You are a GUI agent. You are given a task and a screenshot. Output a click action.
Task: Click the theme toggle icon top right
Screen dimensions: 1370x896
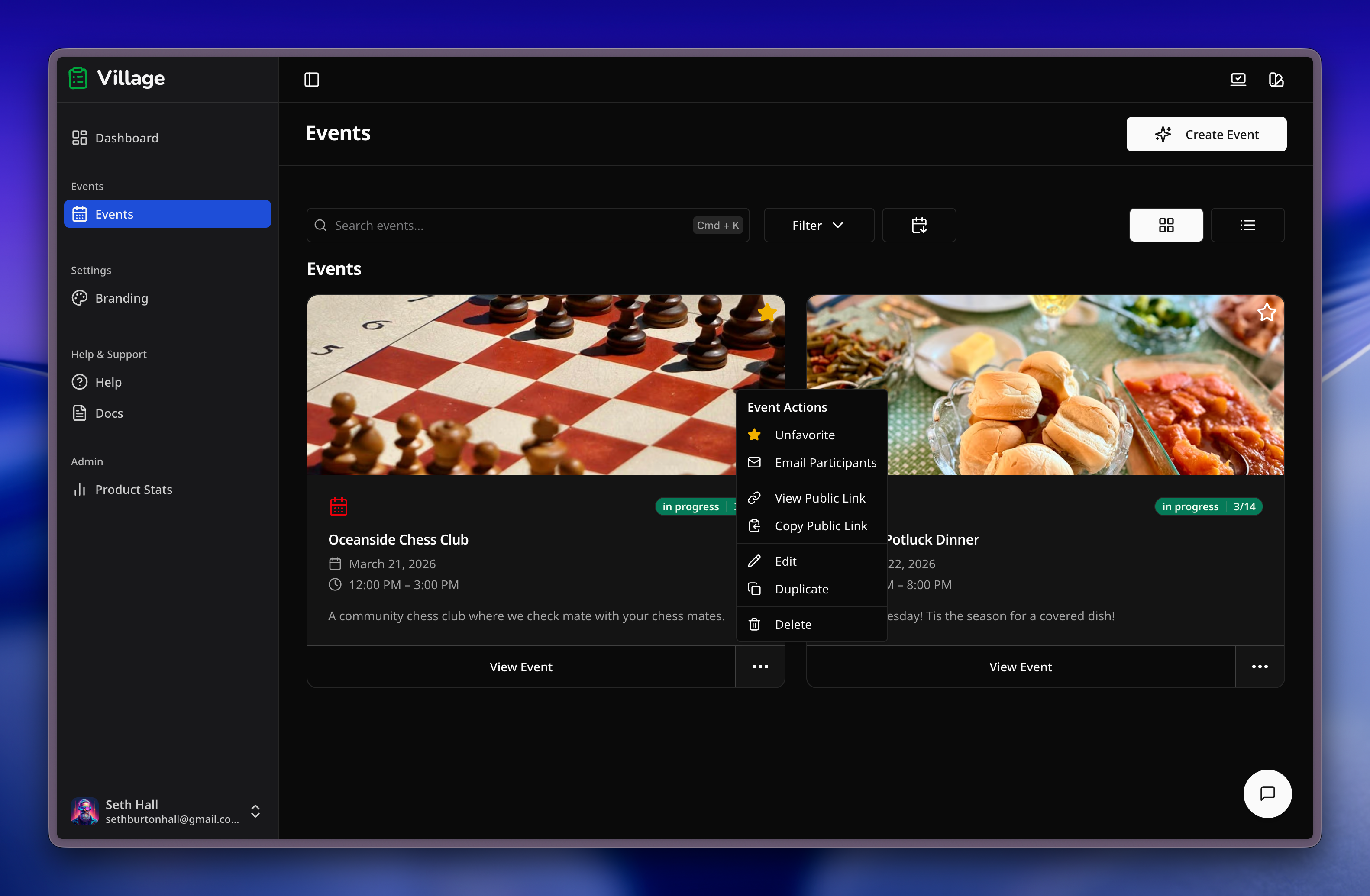[x=1276, y=79]
